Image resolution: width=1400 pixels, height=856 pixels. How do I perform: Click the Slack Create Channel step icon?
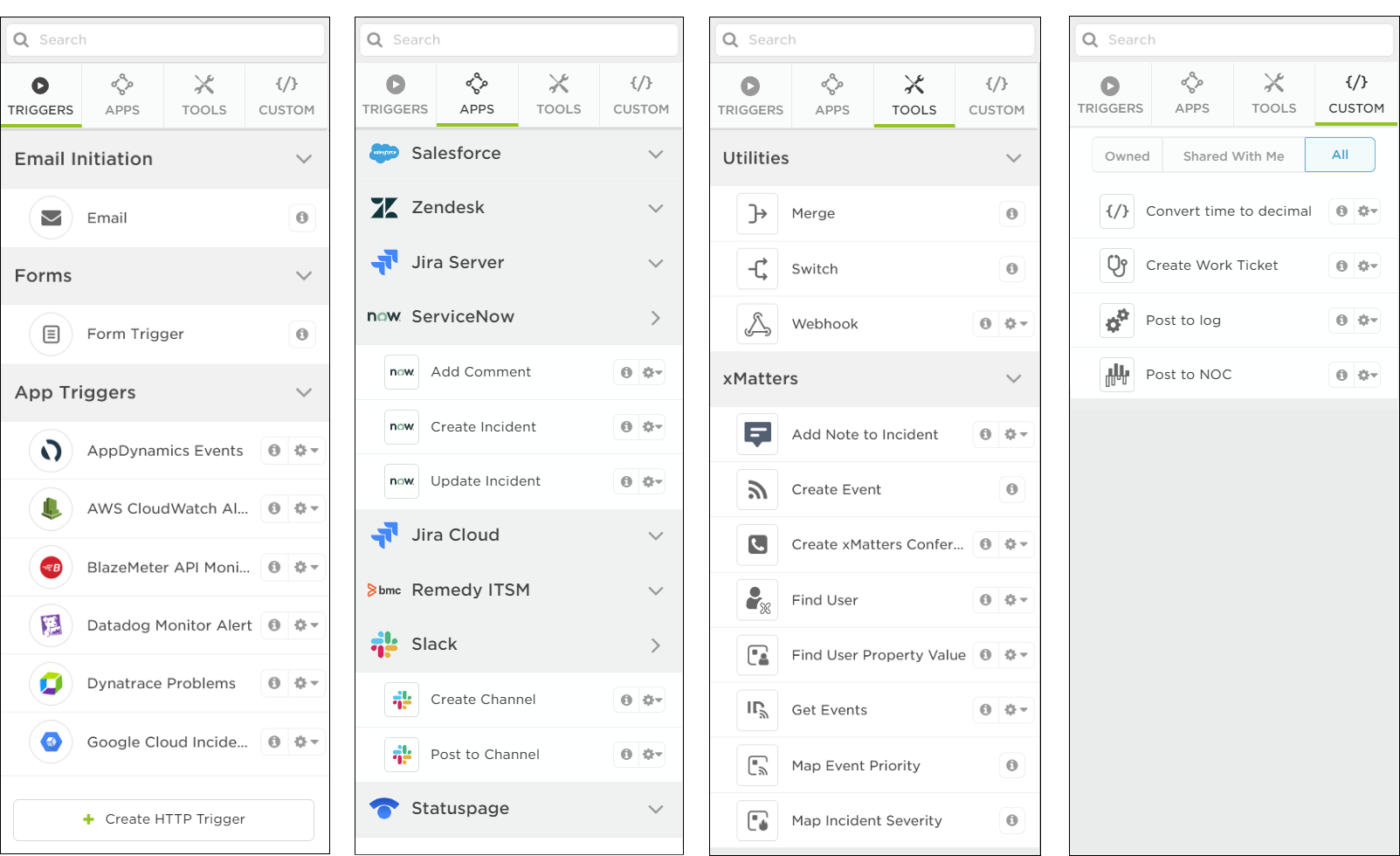pyautogui.click(x=402, y=700)
